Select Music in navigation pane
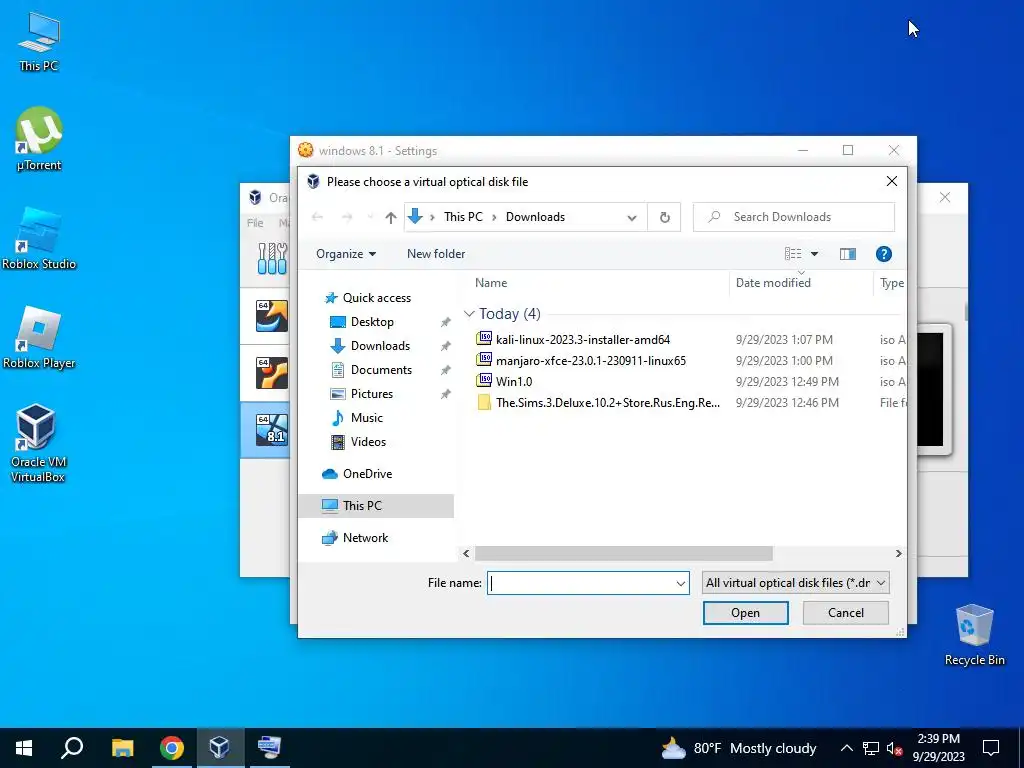 (x=366, y=418)
